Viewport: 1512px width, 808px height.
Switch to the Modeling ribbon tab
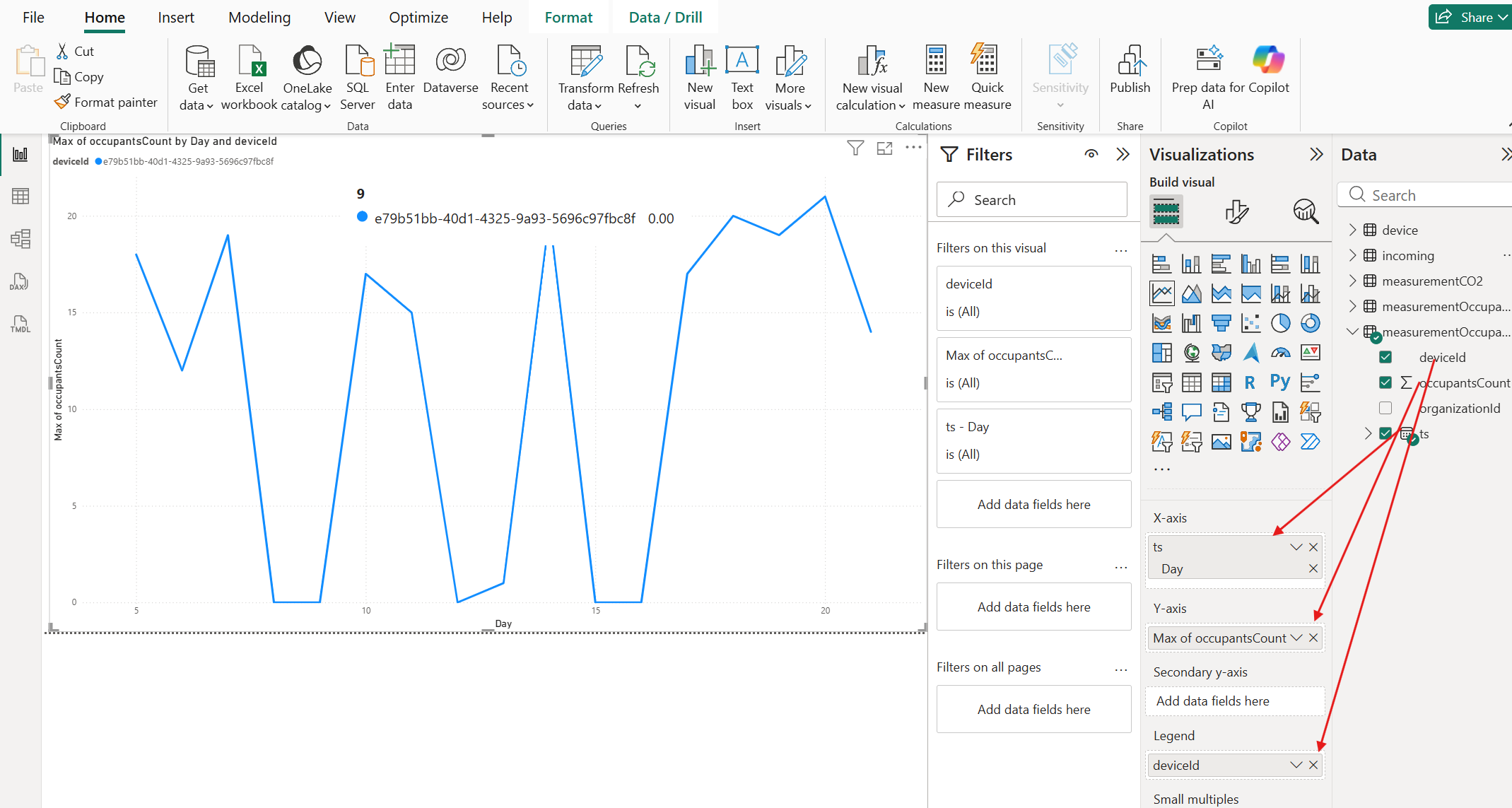[259, 18]
